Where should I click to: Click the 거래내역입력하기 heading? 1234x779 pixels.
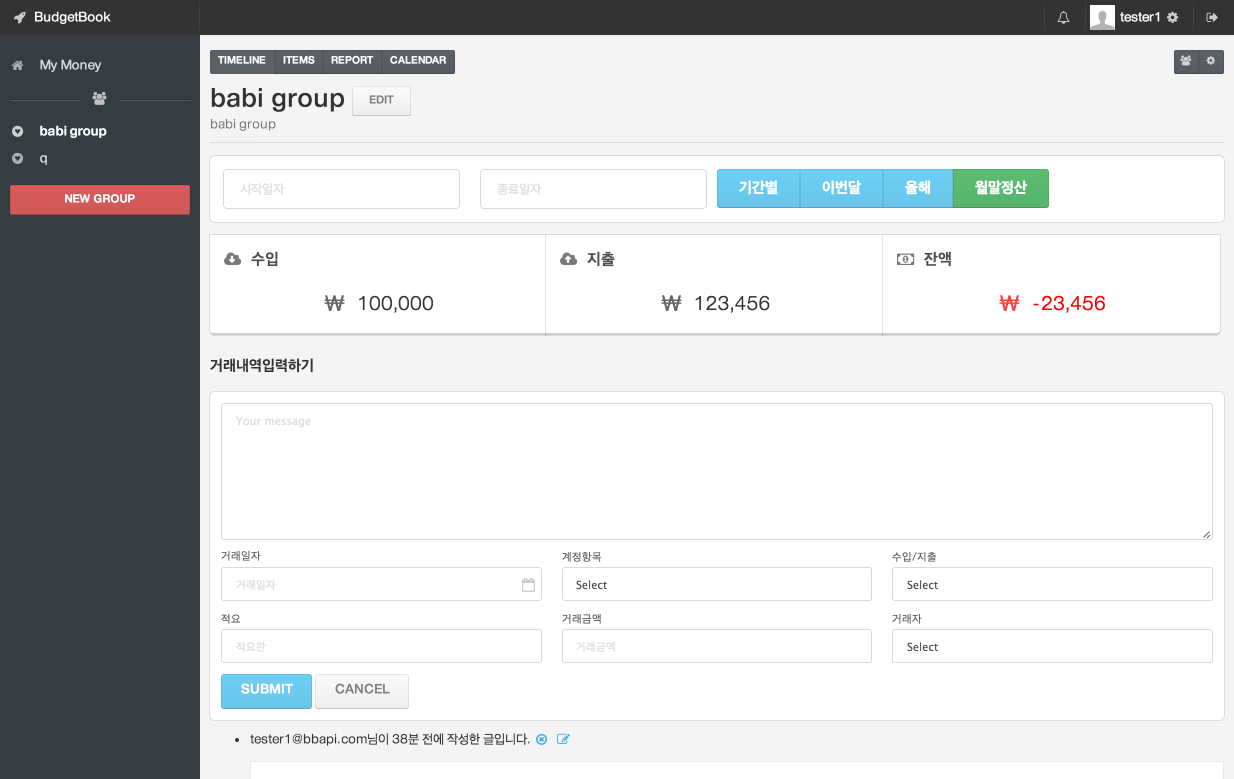point(262,366)
